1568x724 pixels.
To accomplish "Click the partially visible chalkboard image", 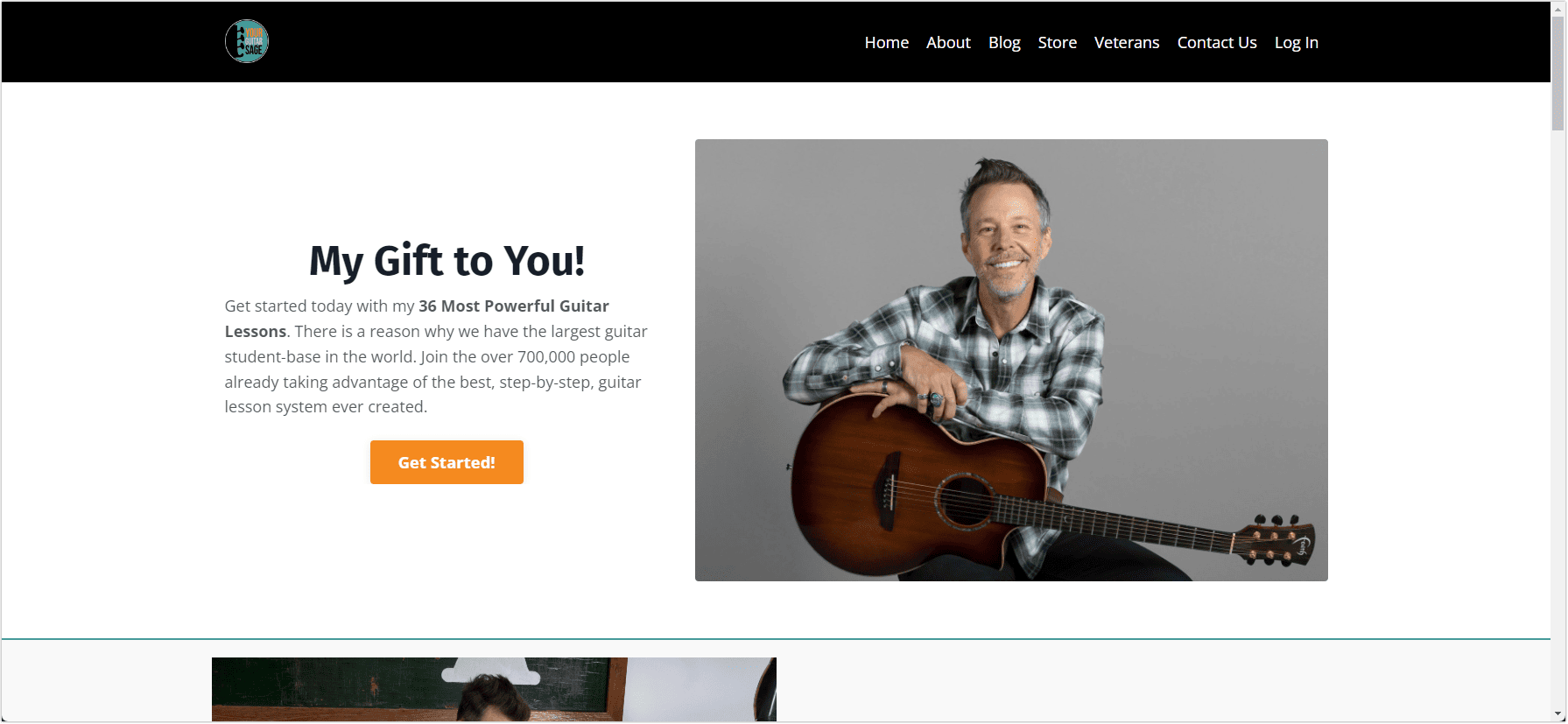I will point(494,689).
